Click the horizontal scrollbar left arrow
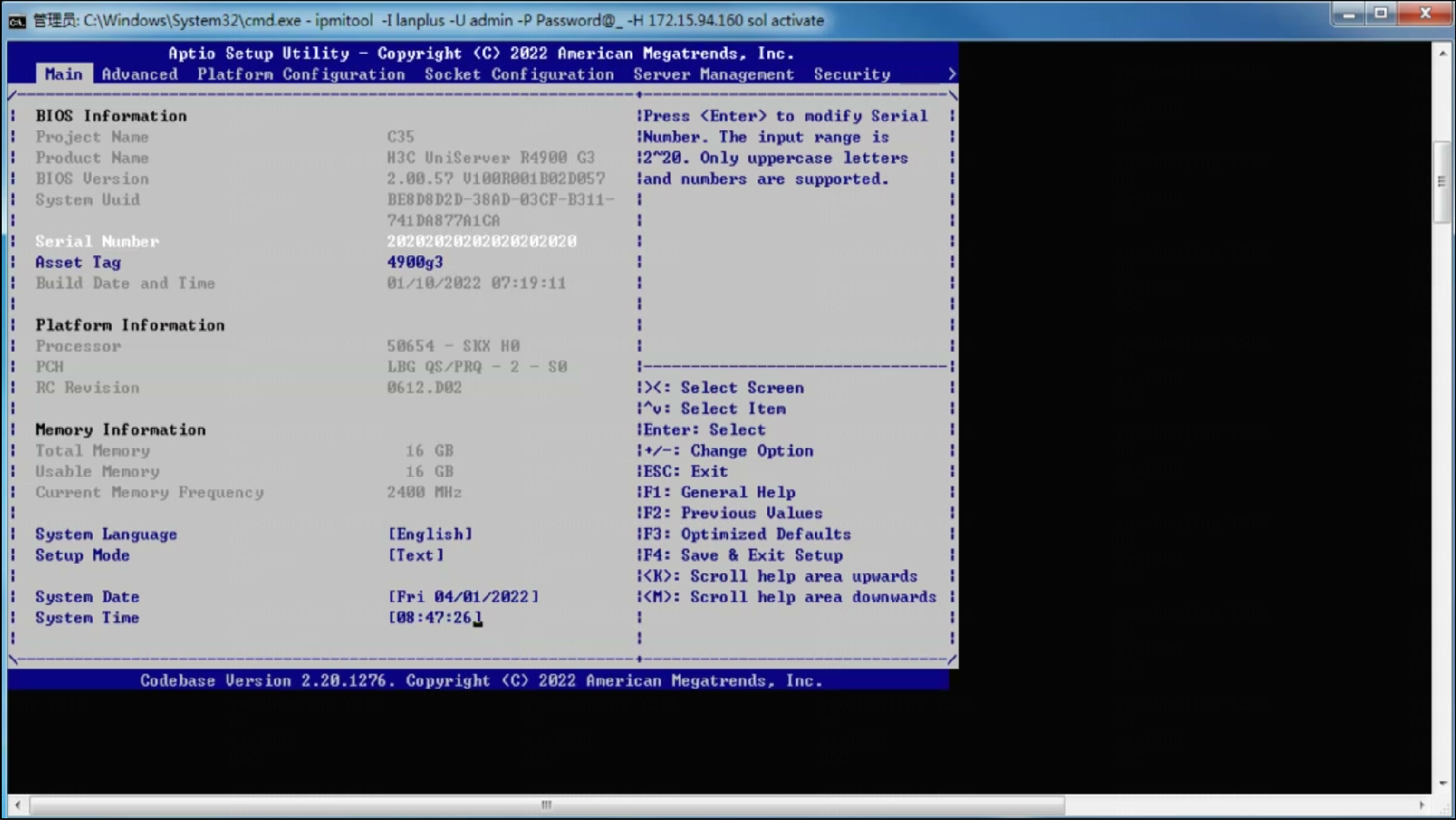Screen dimensions: 1456x820 [x=17, y=805]
